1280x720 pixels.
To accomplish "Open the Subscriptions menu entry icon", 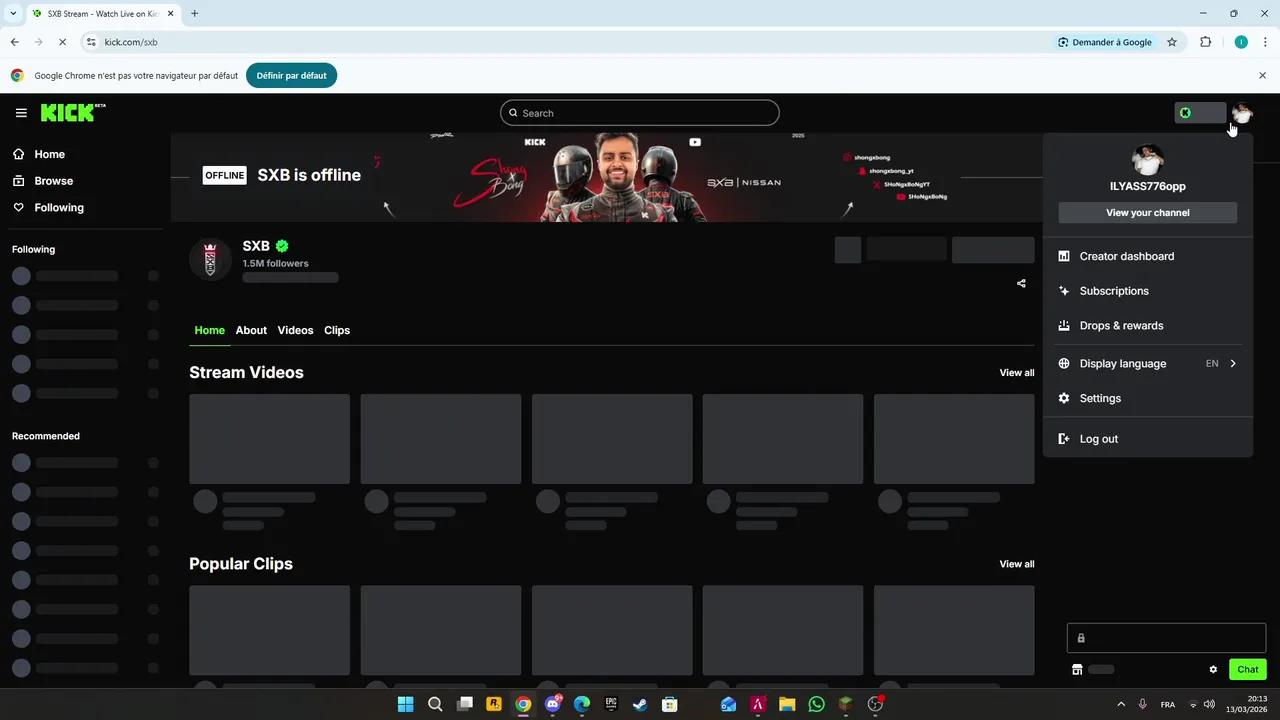I will (1063, 291).
